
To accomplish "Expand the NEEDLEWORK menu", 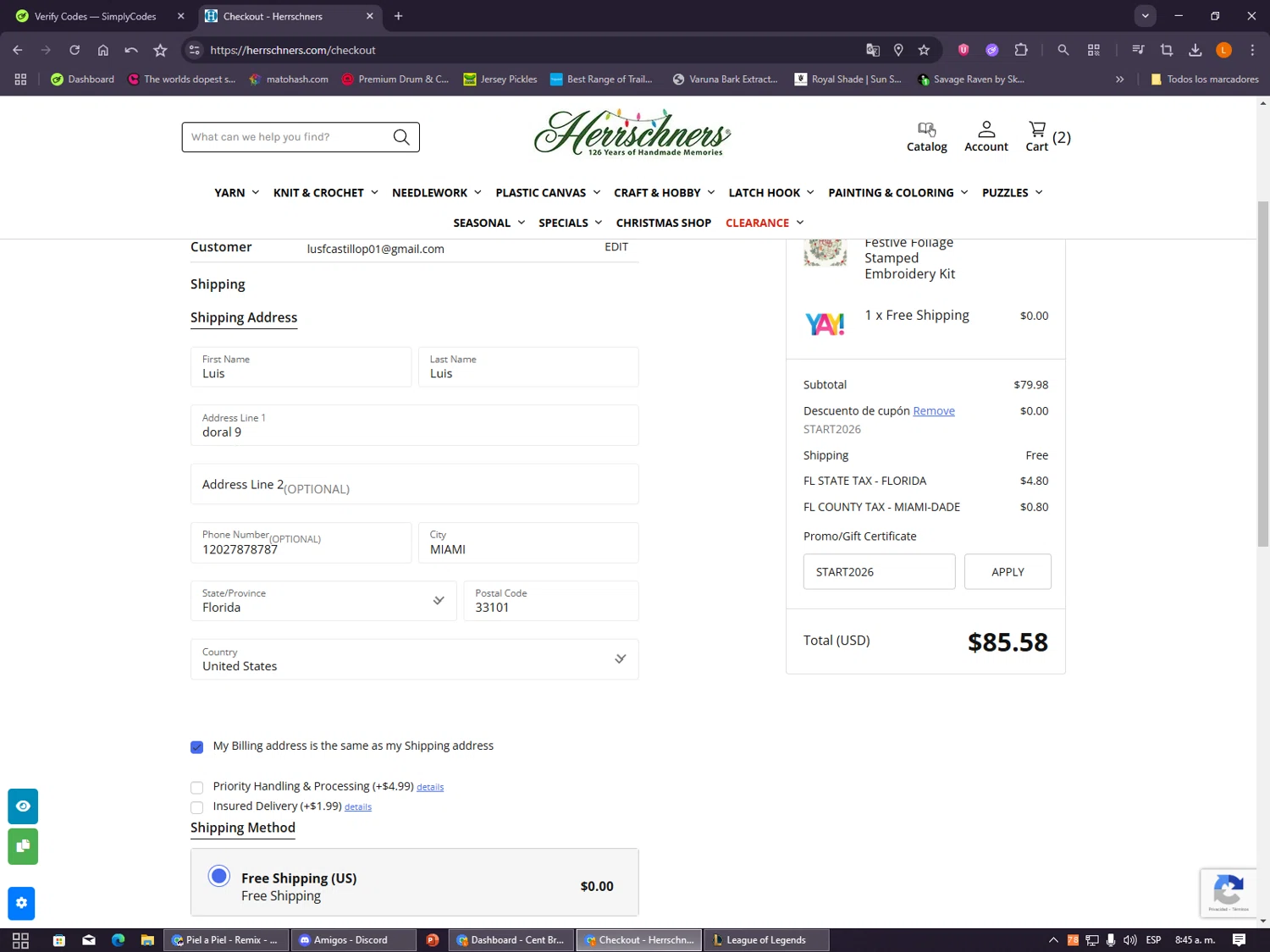I will pyautogui.click(x=437, y=193).
